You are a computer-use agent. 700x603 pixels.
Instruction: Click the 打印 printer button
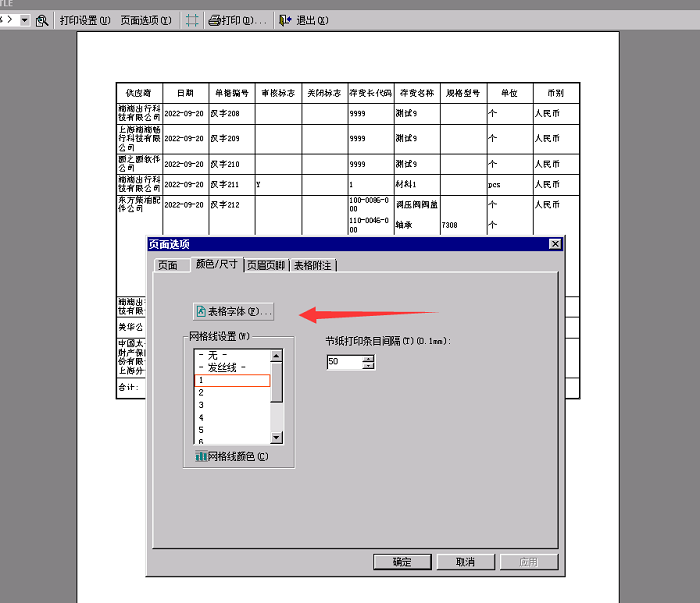(x=236, y=20)
